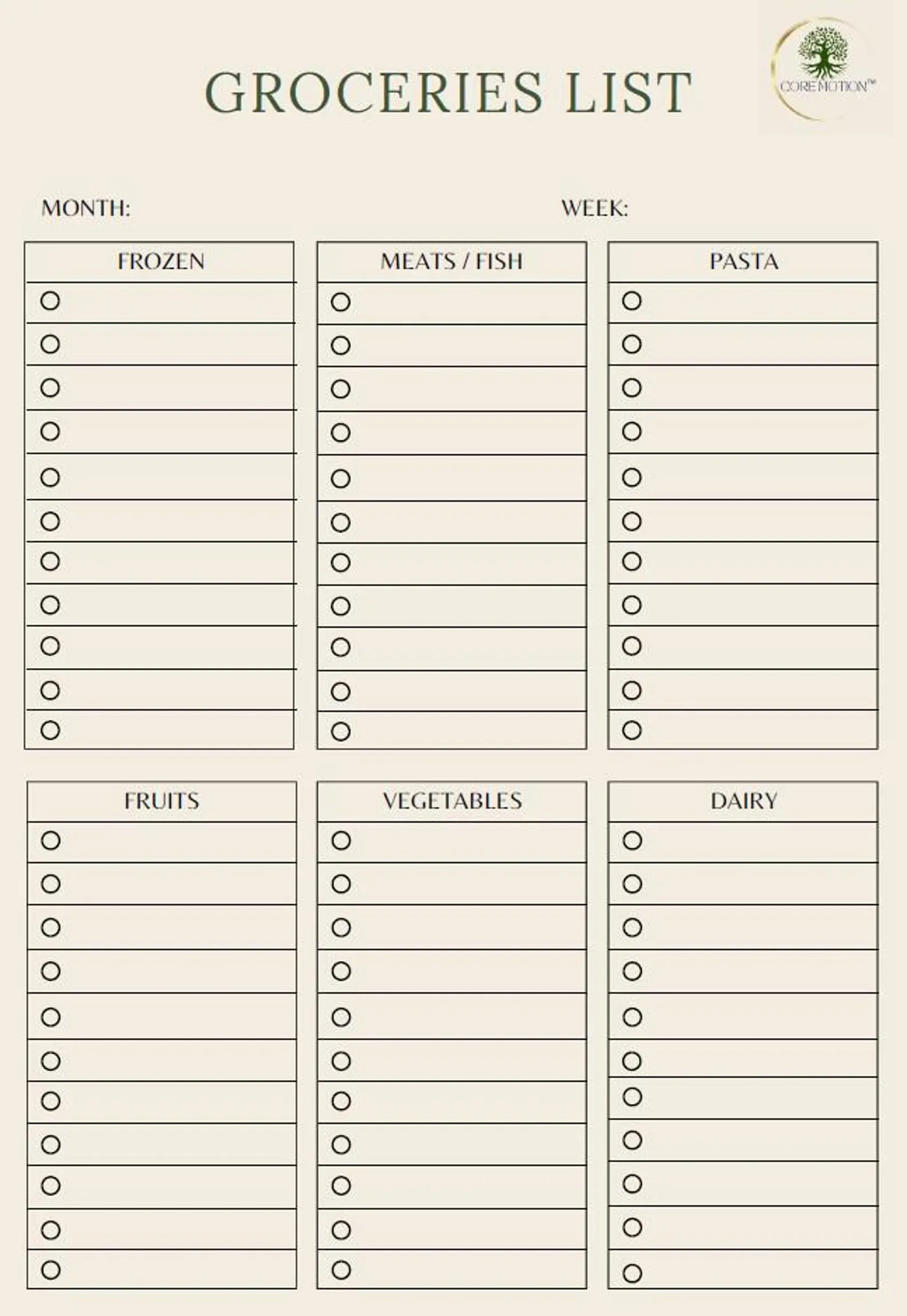907x1316 pixels.
Task: Click the Week field label
Action: tap(595, 208)
